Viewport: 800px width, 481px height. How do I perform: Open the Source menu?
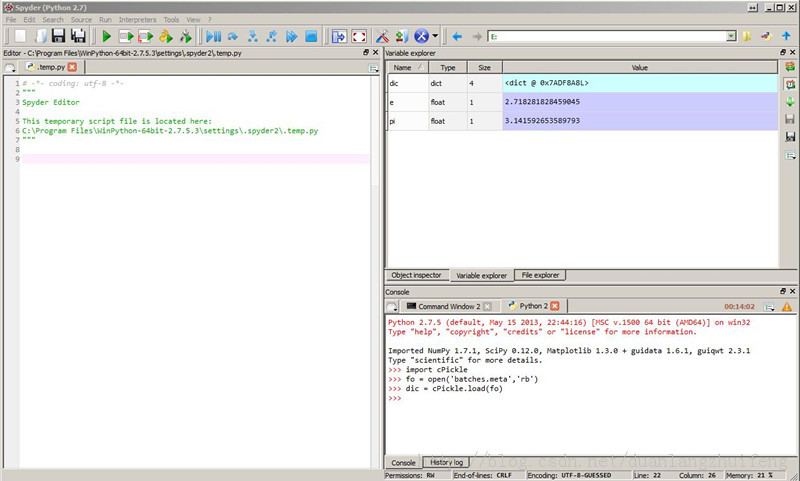click(81, 20)
